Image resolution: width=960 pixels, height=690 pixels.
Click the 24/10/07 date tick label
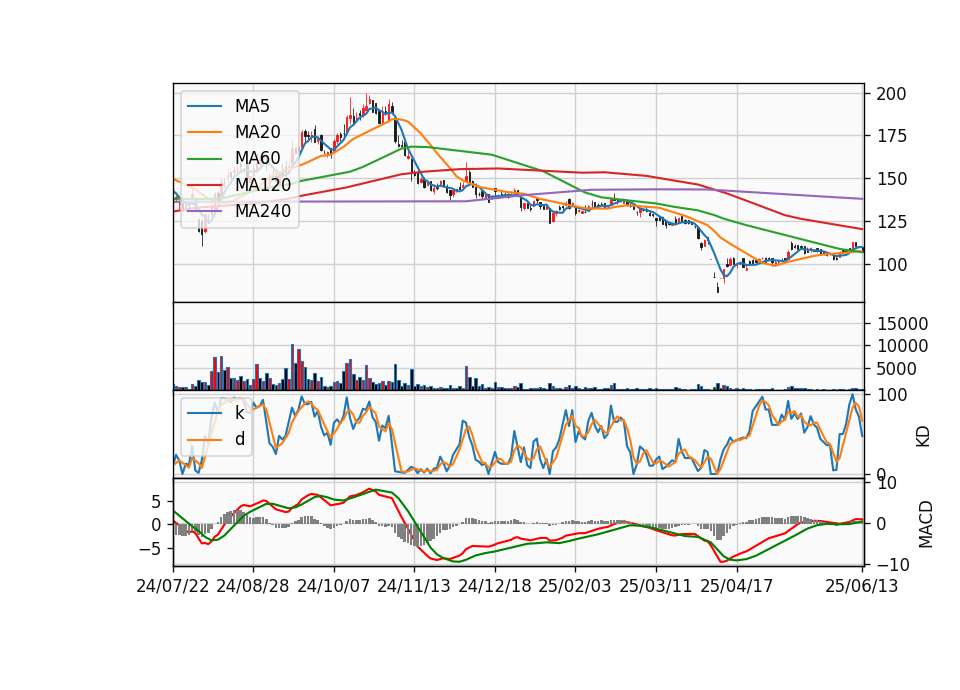tap(334, 586)
